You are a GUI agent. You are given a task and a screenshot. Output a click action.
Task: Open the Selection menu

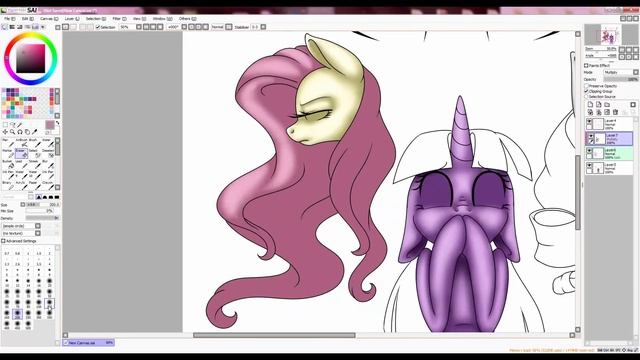click(x=96, y=19)
